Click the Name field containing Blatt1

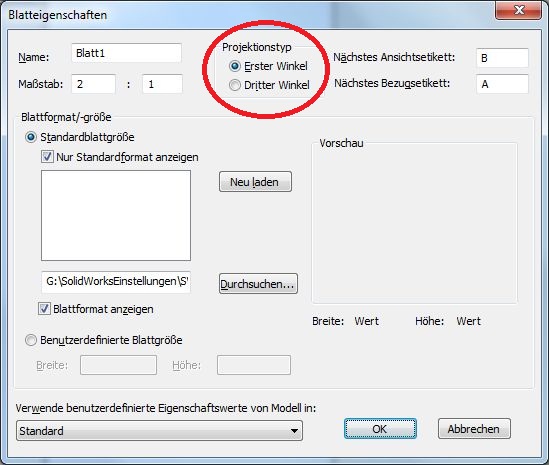tap(126, 53)
